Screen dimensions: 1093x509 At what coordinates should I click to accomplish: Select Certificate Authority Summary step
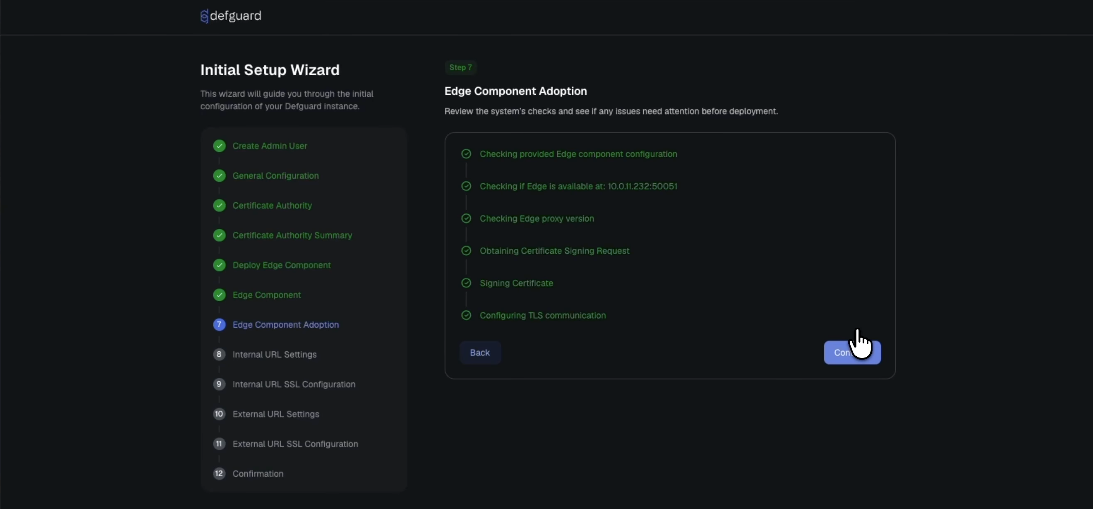coord(292,235)
